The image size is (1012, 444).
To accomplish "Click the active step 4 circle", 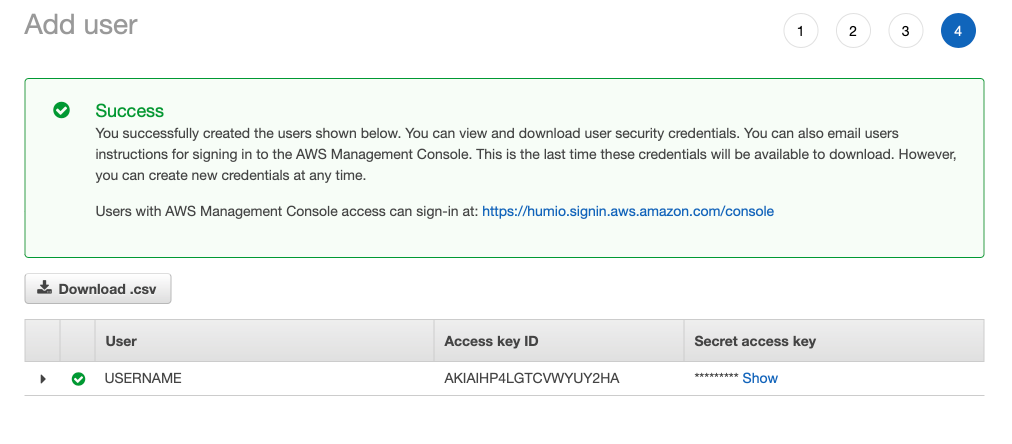I will (958, 31).
